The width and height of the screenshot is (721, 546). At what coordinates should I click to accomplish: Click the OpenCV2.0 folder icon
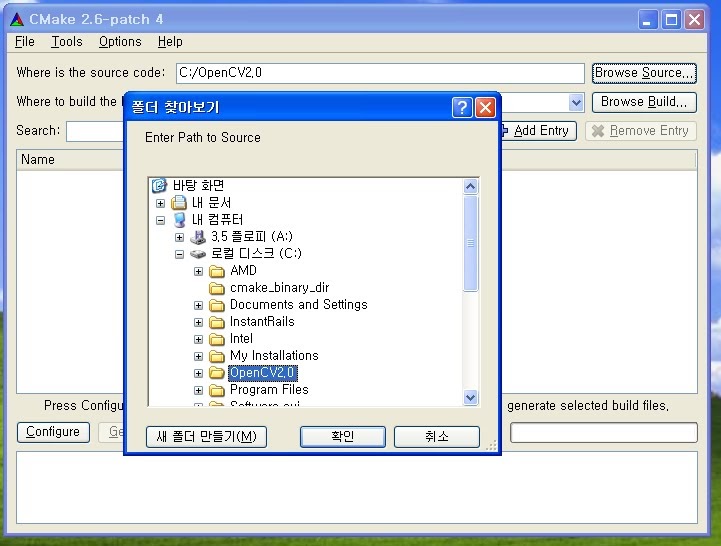coord(217,373)
